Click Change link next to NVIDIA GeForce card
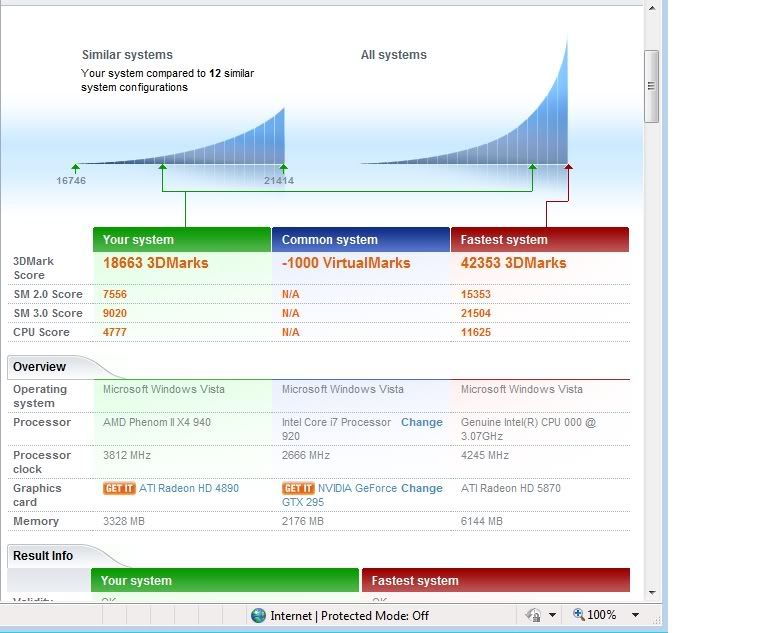Screen dimensions: 768x633 [421, 488]
